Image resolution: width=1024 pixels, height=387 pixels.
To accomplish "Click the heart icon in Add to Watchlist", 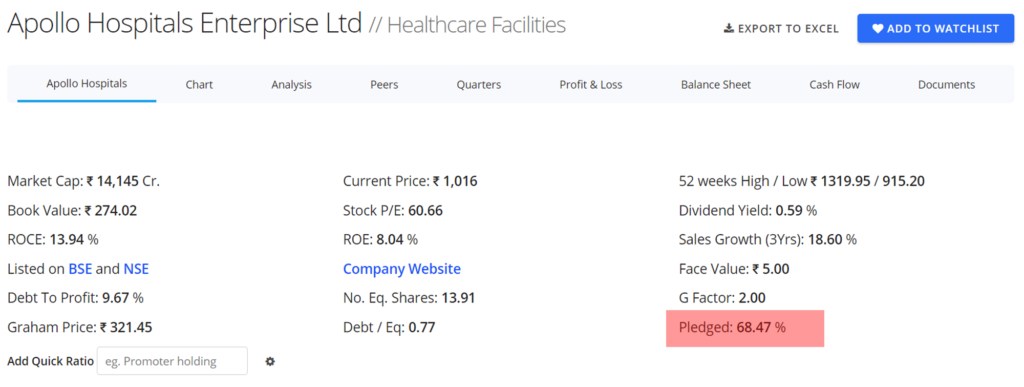I will (x=878, y=29).
